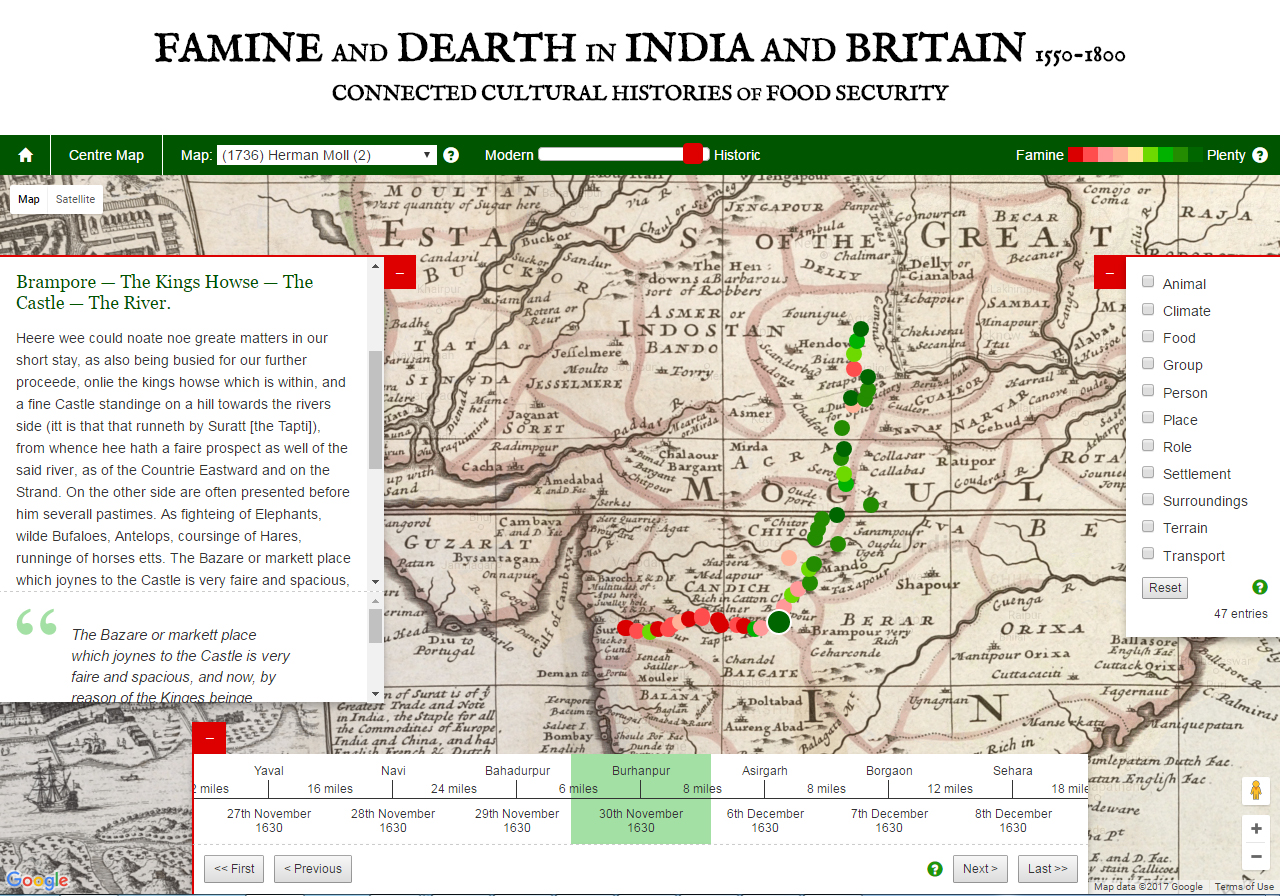Viewport: 1280px width, 896px height.
Task: Enable the Transport checkbox
Action: [1148, 555]
